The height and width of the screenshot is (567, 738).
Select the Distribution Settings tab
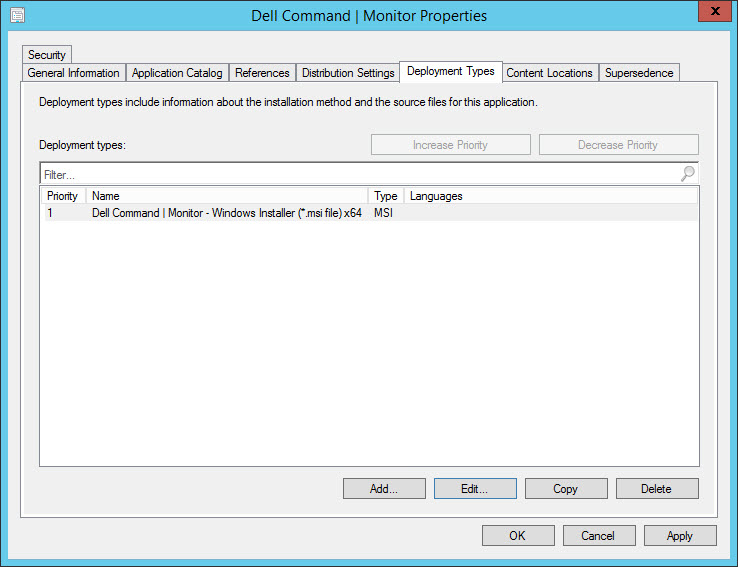click(348, 73)
